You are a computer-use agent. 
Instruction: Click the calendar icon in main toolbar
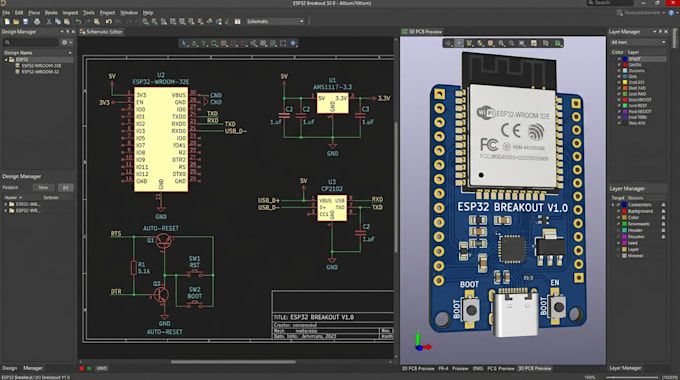coord(237,21)
